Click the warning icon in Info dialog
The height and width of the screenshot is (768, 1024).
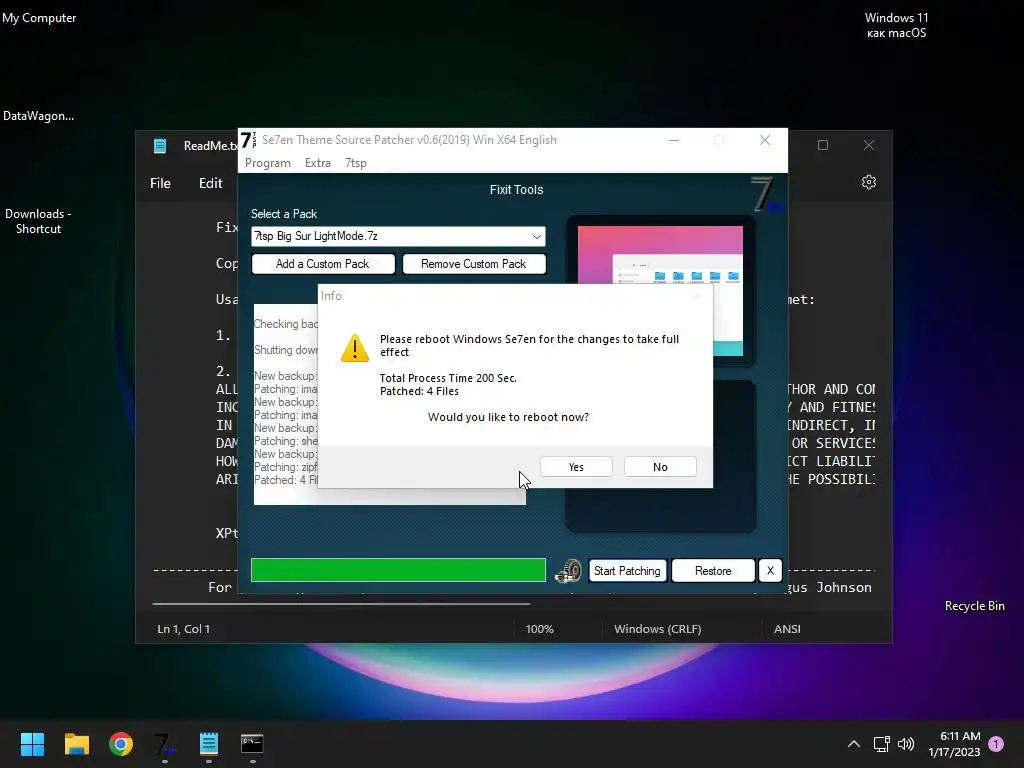point(355,348)
